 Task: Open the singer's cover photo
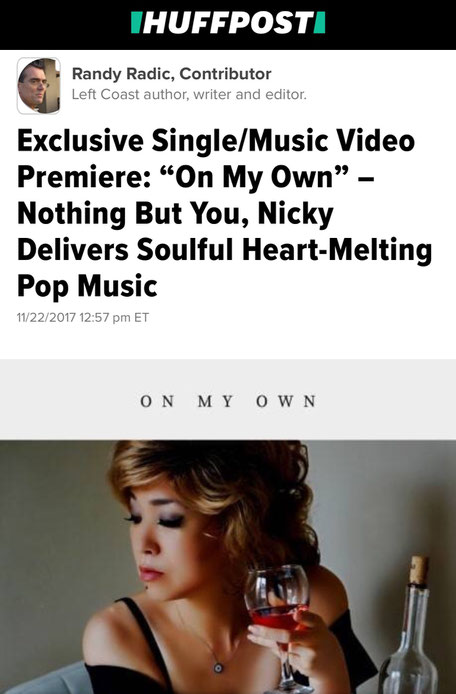click(228, 567)
